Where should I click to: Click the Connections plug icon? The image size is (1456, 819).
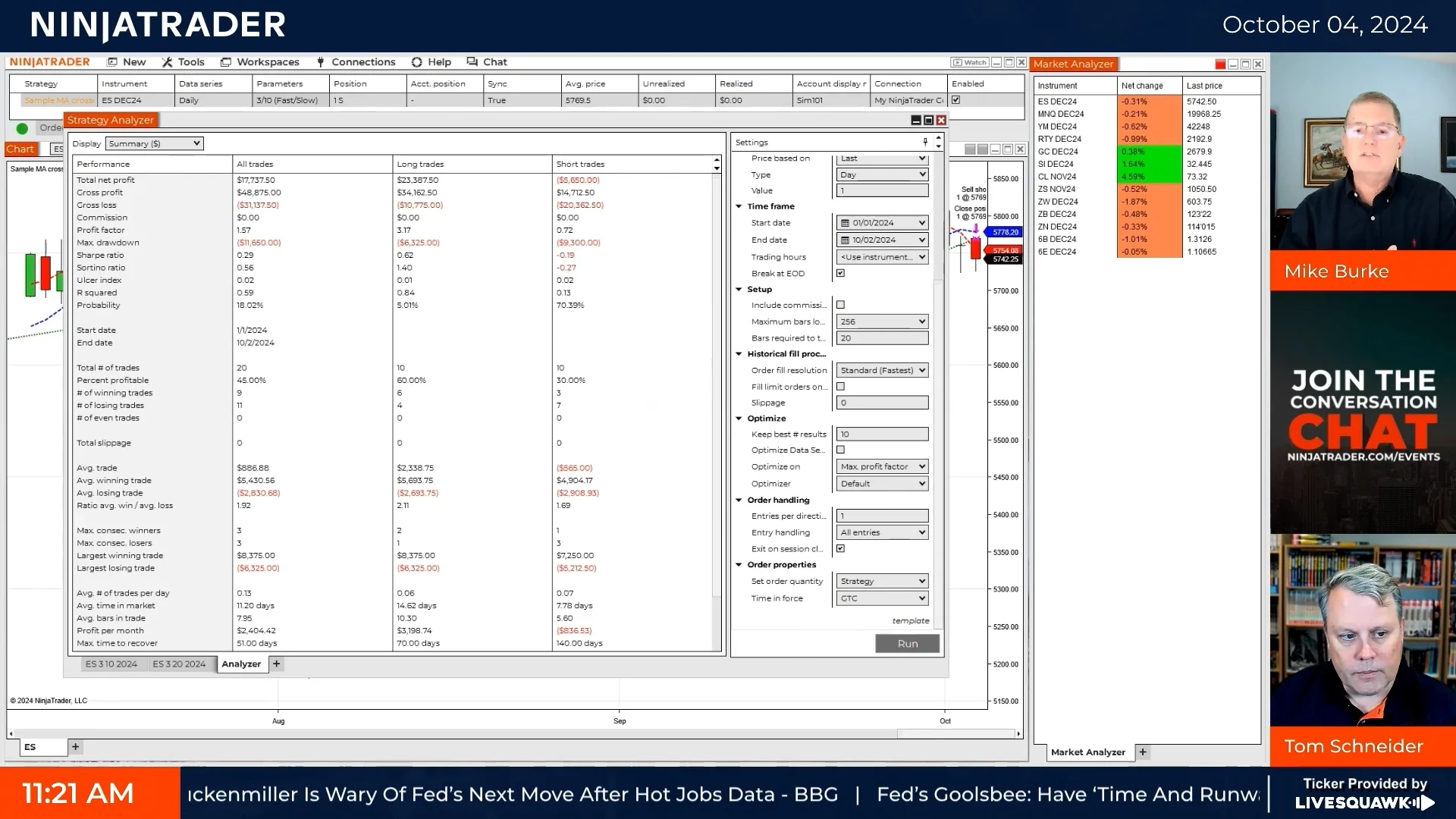(x=321, y=62)
